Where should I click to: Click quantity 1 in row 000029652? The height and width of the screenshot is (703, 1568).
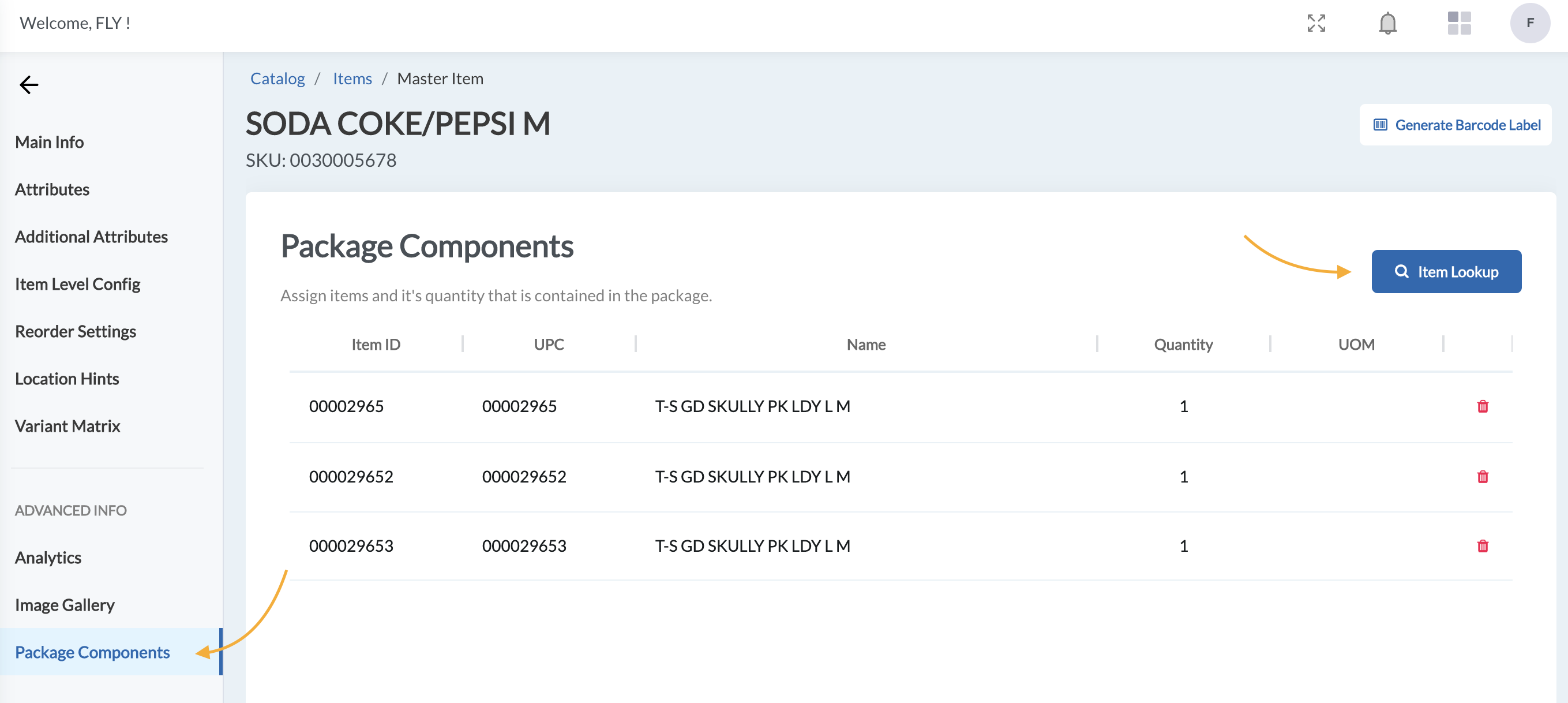1183,476
